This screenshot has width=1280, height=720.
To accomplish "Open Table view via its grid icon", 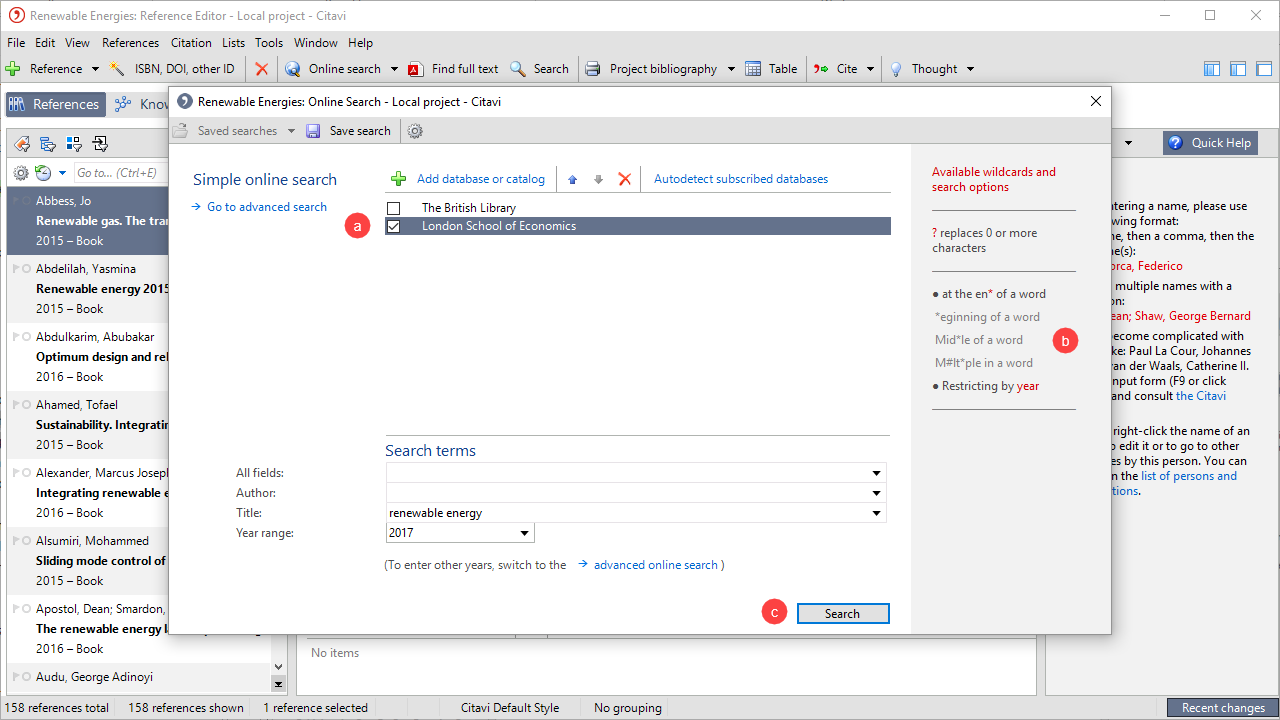I will [753, 69].
